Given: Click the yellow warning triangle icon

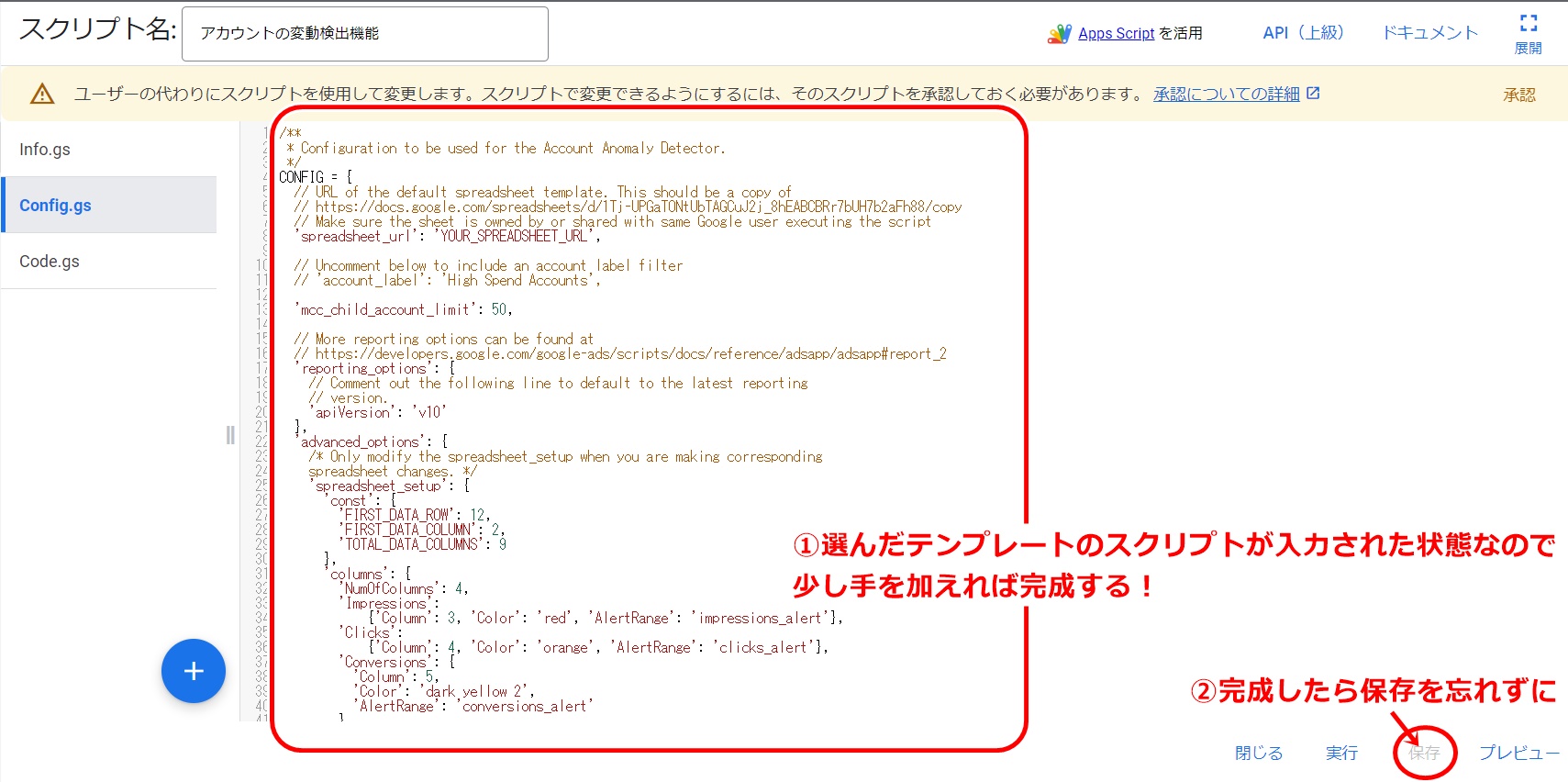Looking at the screenshot, I should [x=42, y=94].
